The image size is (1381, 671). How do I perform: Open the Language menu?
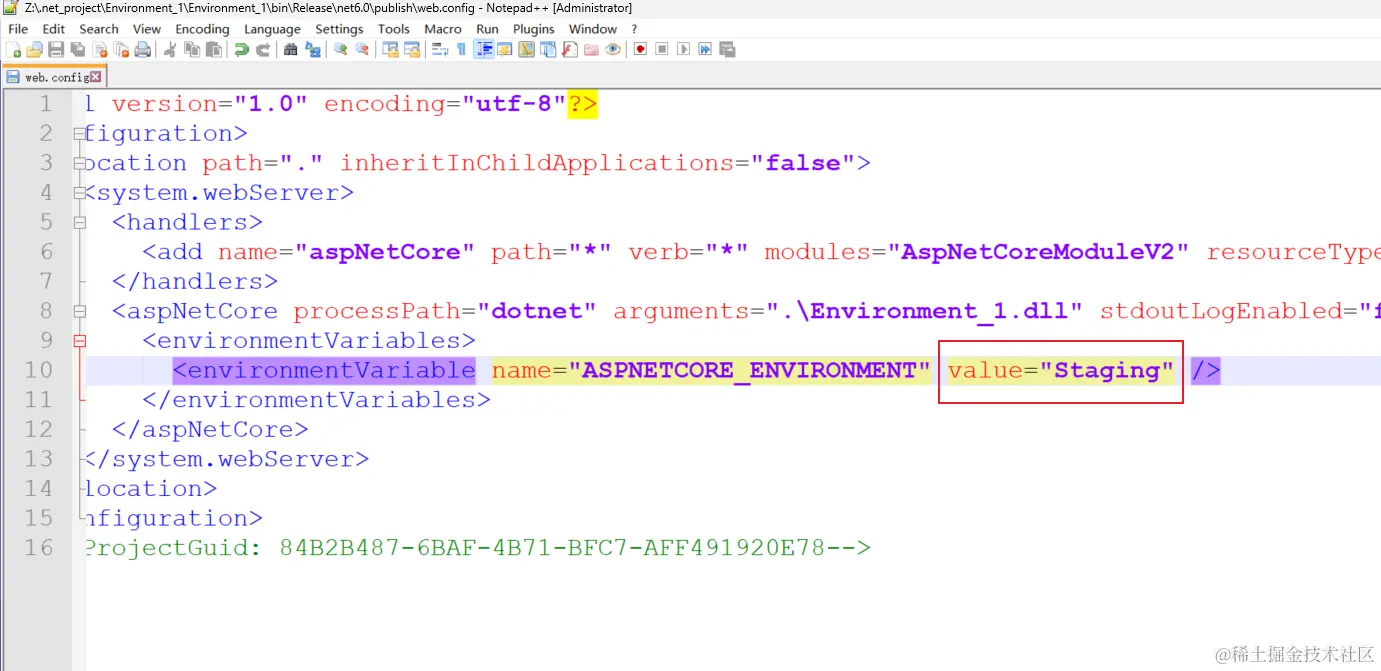coord(272,29)
